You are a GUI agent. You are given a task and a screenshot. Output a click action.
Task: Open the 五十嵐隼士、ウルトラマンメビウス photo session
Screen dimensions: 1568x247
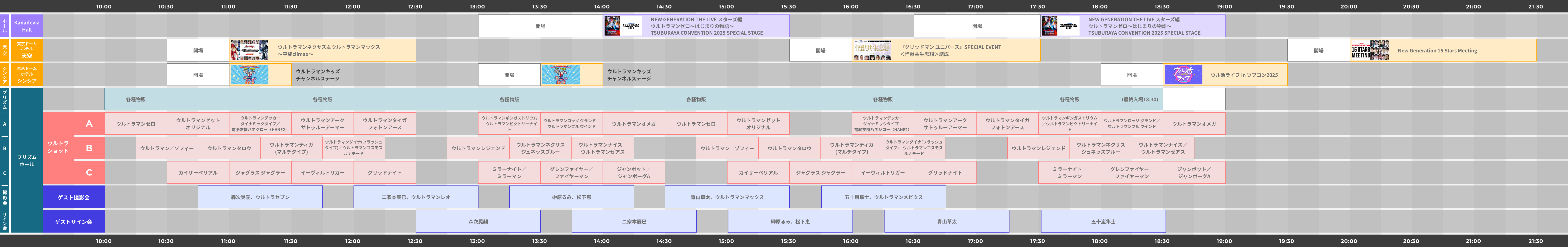coord(884,197)
